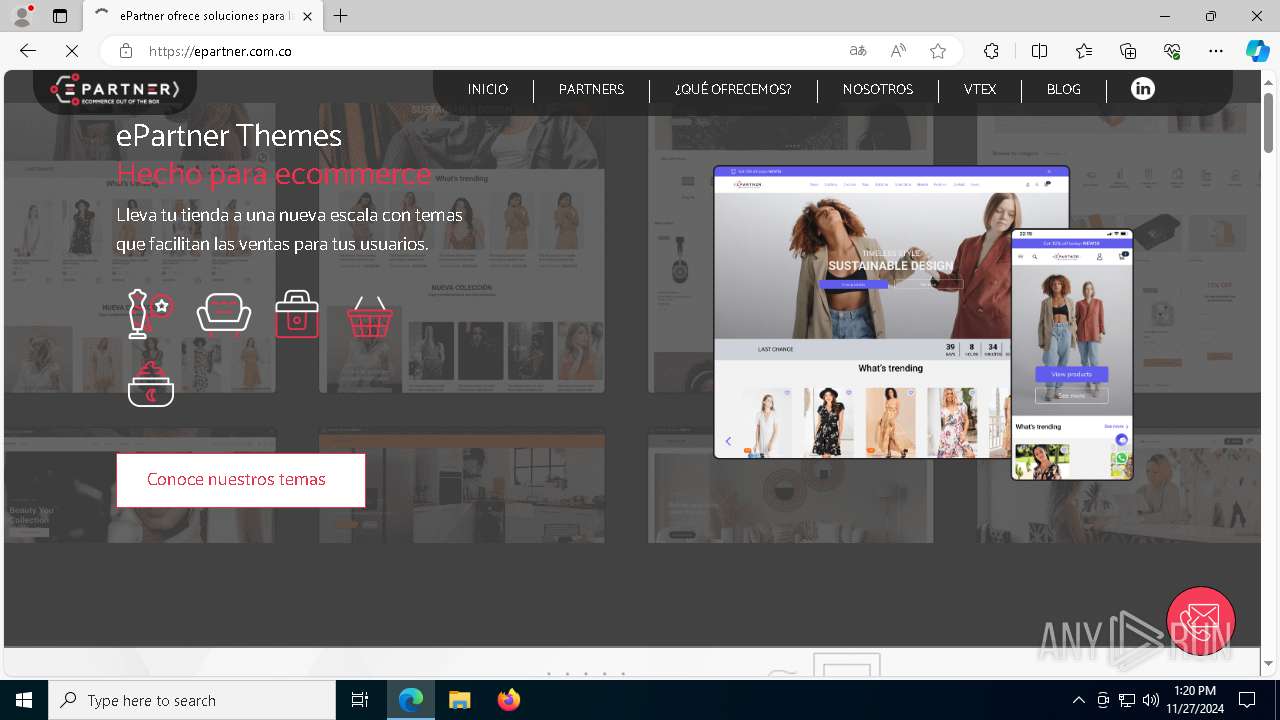This screenshot has height=720, width=1280.
Task: Open the LinkedIn icon in site navigation
Action: coord(1142,89)
